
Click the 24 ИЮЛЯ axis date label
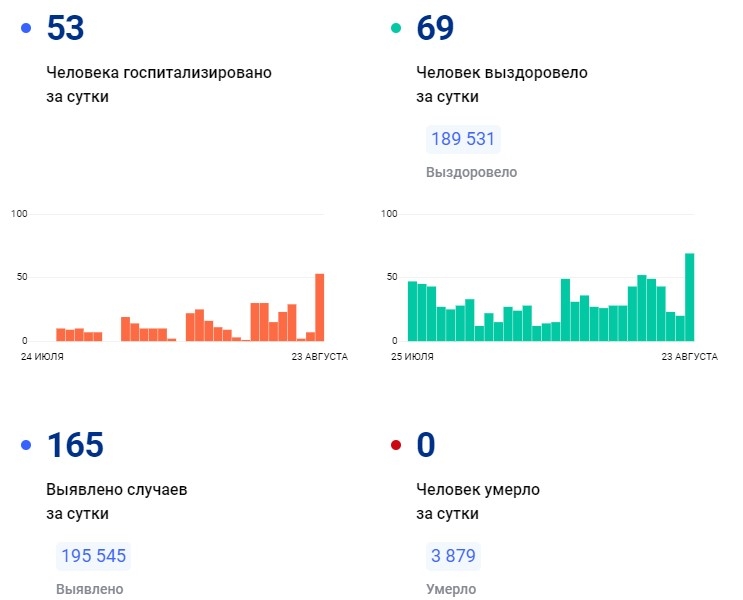[42, 356]
